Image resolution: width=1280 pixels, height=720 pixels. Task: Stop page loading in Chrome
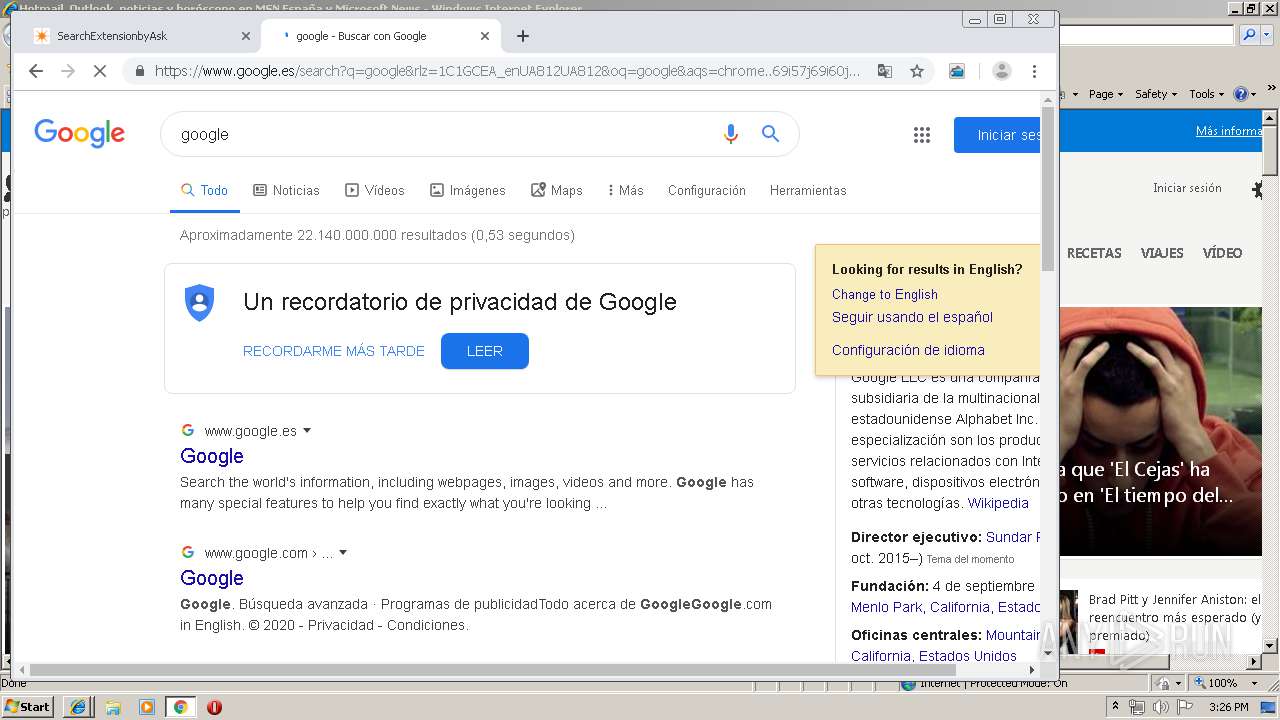[x=100, y=71]
